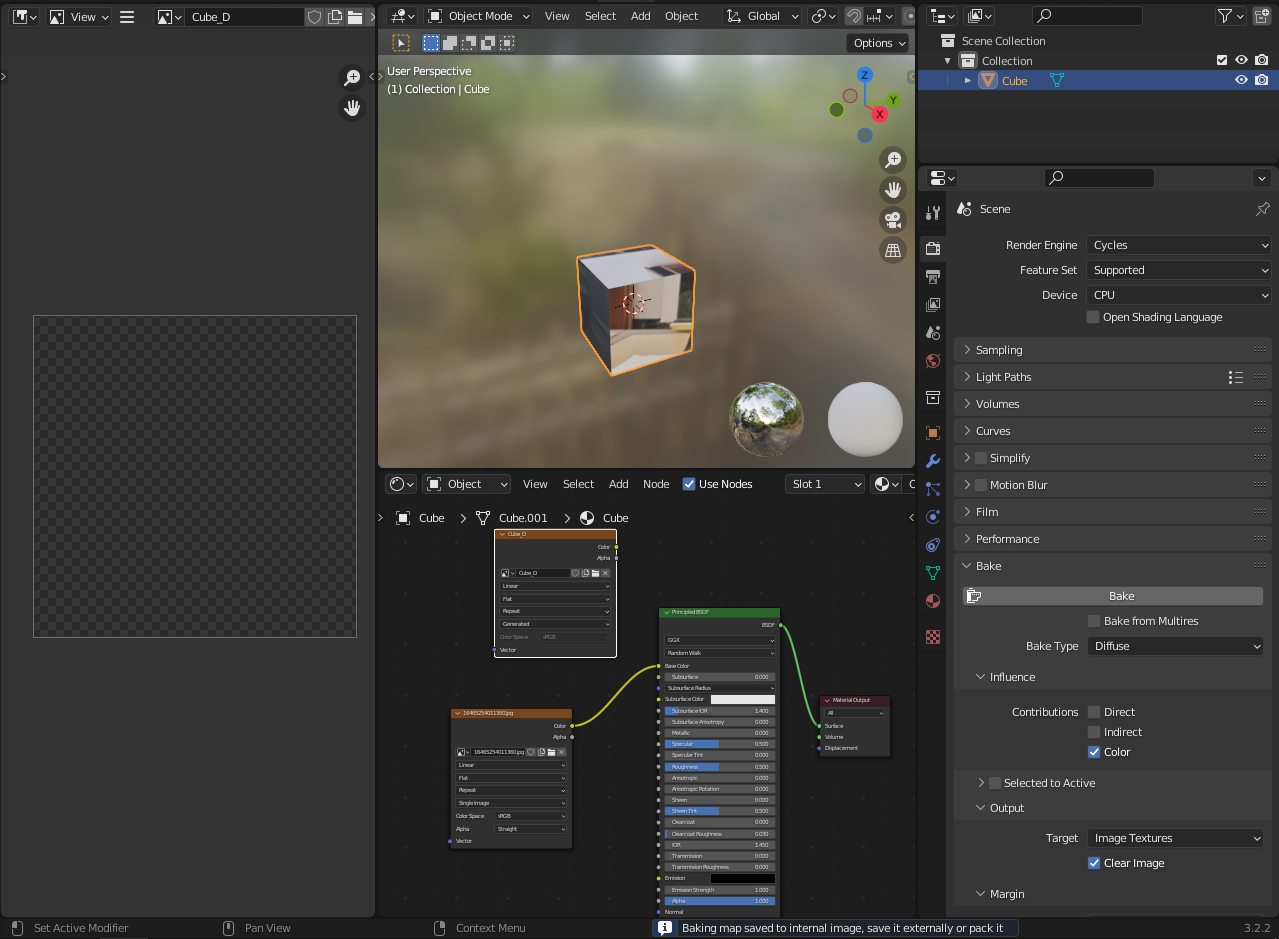1279x939 pixels.
Task: Expand the Sampling panel
Action: (x=999, y=350)
